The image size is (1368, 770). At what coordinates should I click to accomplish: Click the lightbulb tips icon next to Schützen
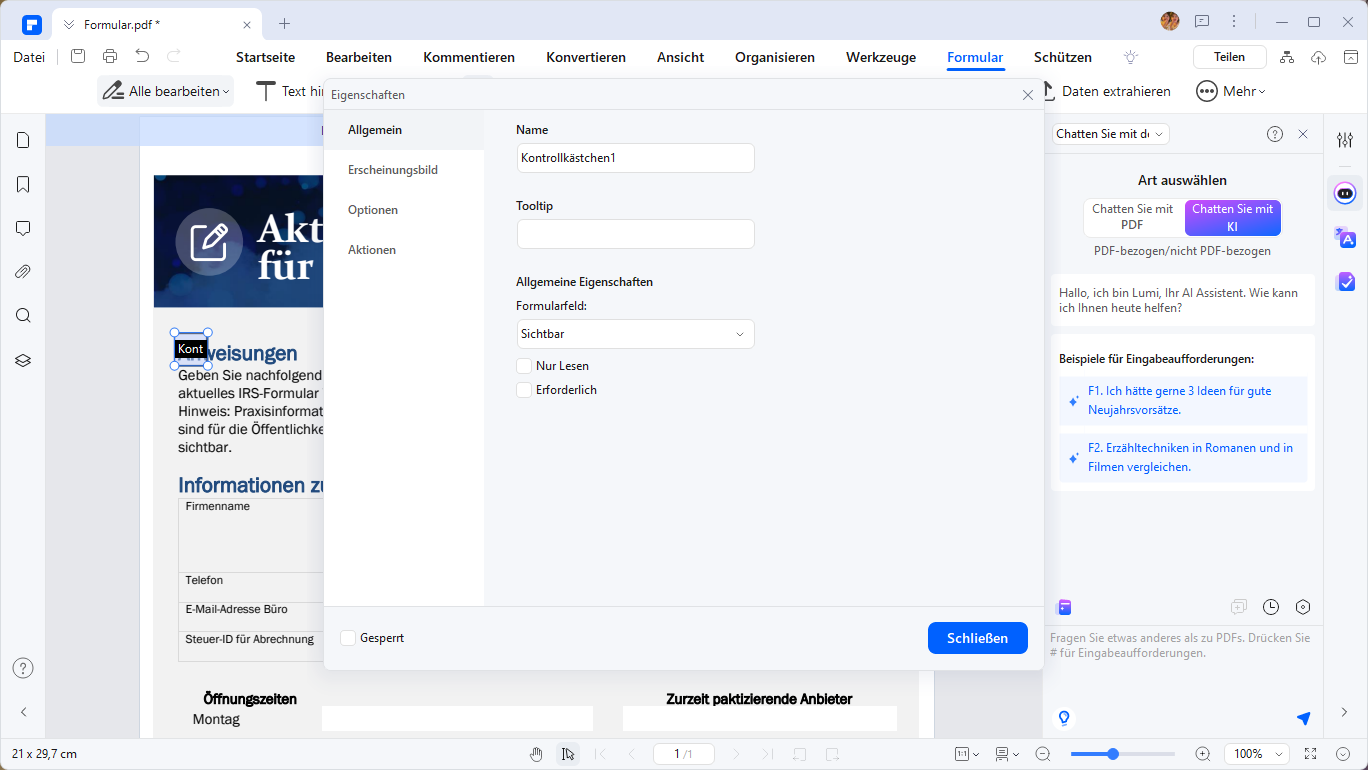[x=1131, y=57]
